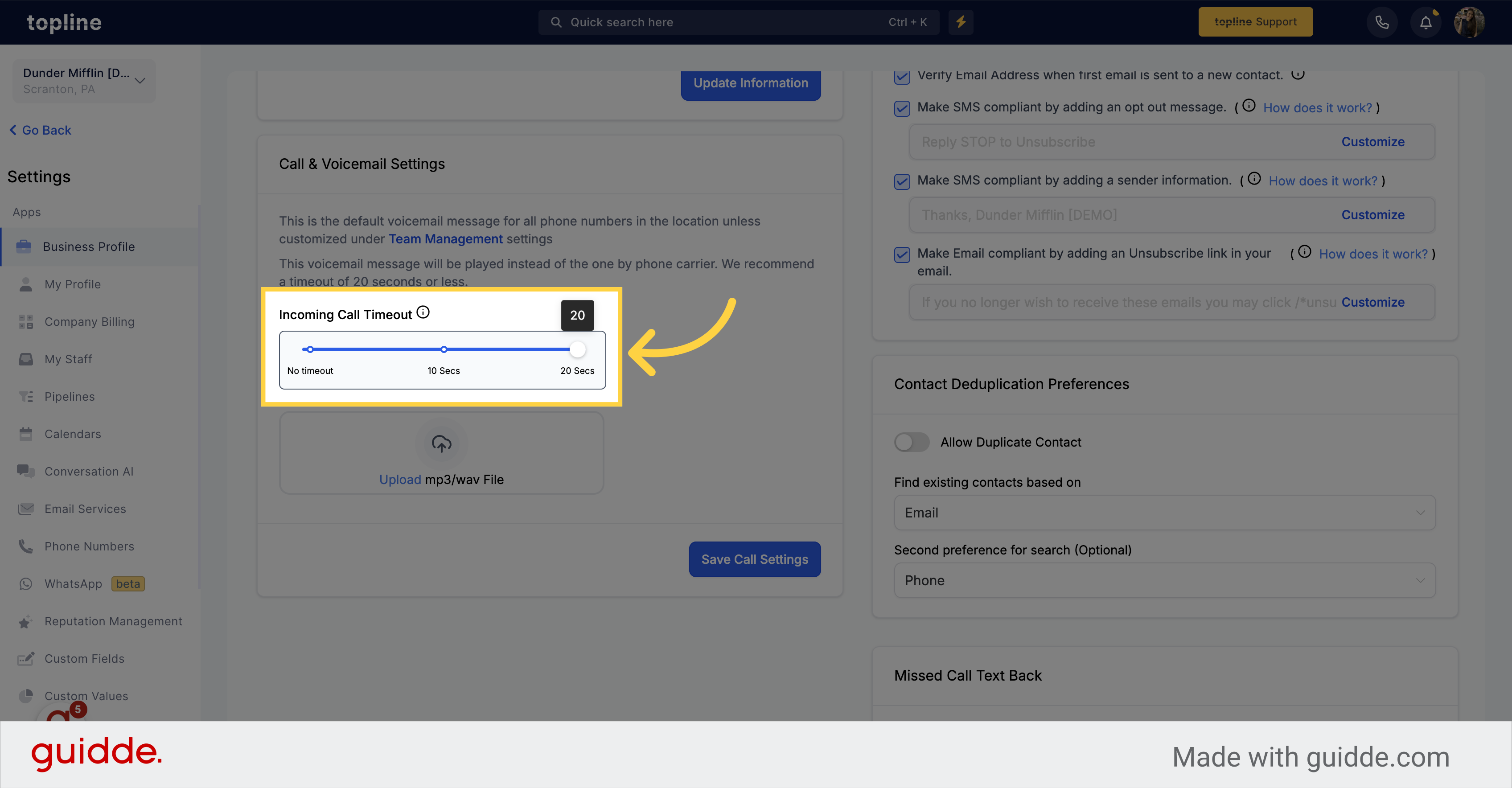Open the phone dialer icon in header
This screenshot has width=1512, height=788.
coord(1382,22)
